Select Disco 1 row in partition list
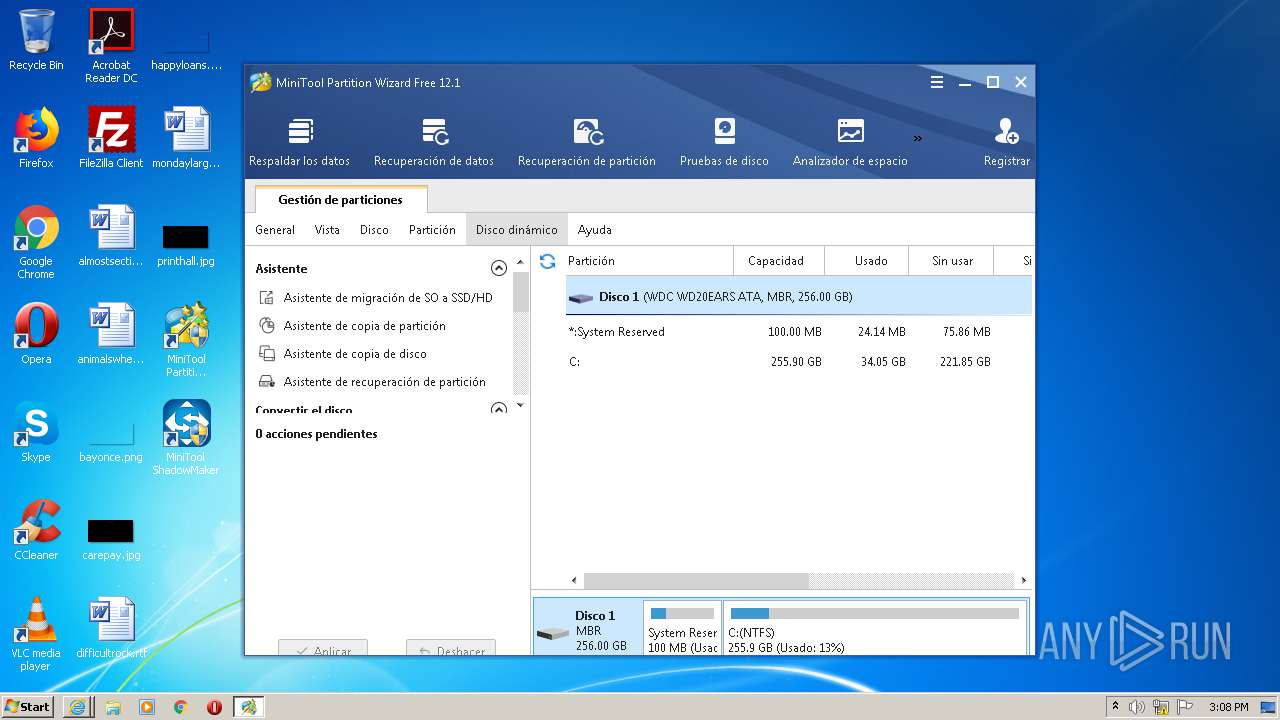This screenshot has width=1280, height=720. (x=799, y=297)
